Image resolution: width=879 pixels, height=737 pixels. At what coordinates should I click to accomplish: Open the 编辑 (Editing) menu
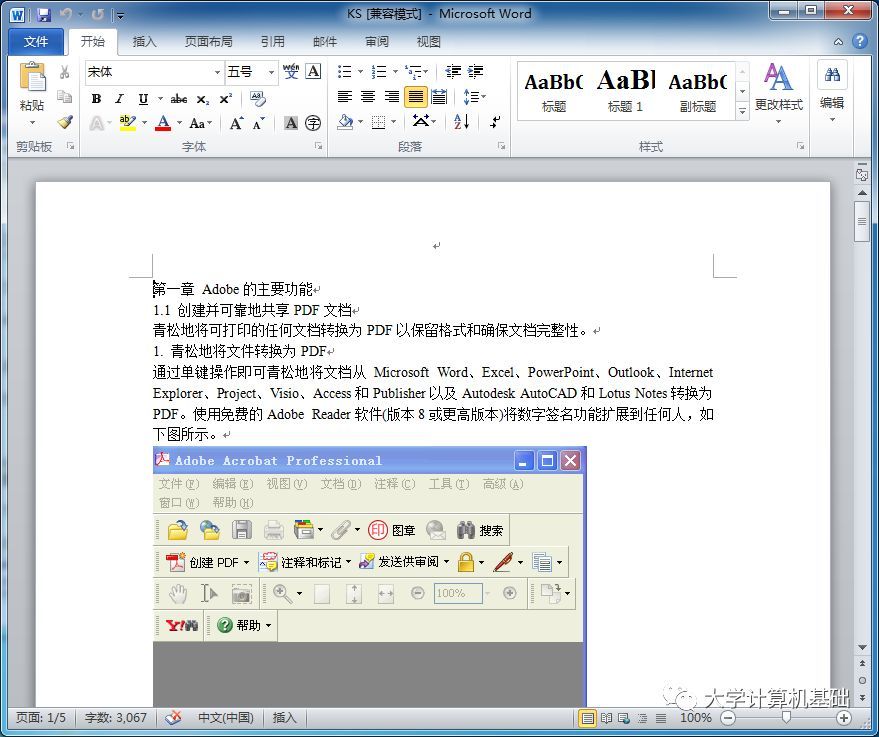point(832,92)
